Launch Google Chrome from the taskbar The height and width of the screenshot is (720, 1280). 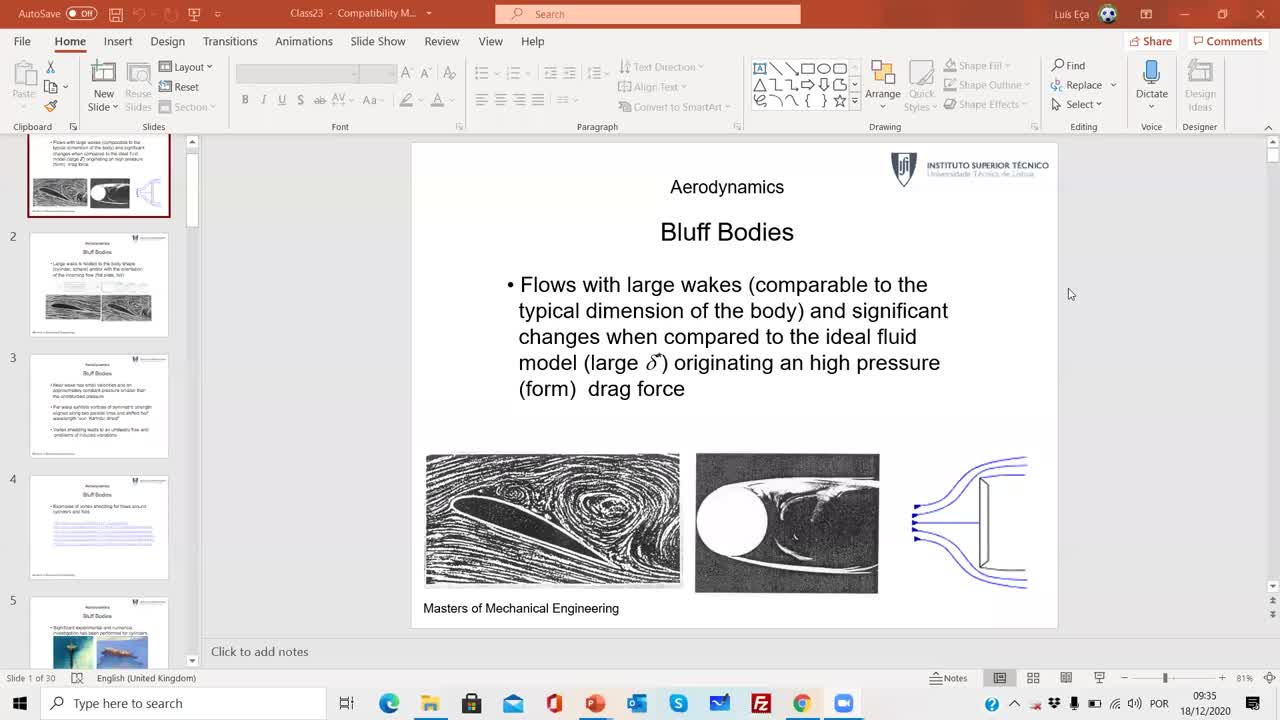point(802,704)
